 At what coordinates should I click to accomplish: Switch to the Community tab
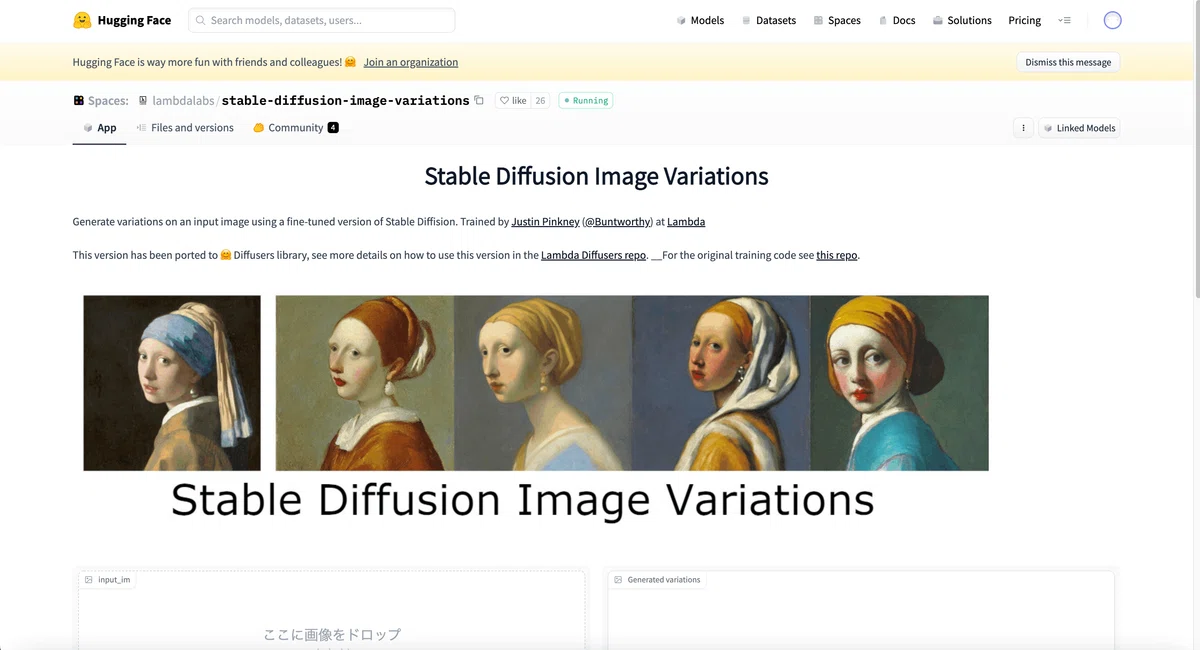tap(296, 128)
